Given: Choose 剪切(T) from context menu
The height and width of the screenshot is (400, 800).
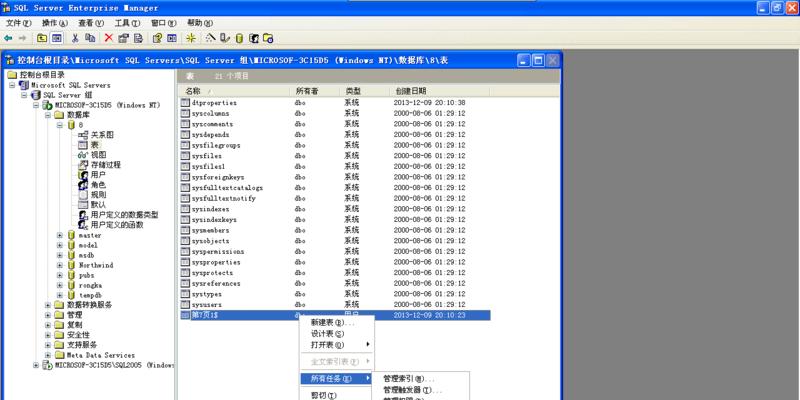Looking at the screenshot, I should coord(337,395).
